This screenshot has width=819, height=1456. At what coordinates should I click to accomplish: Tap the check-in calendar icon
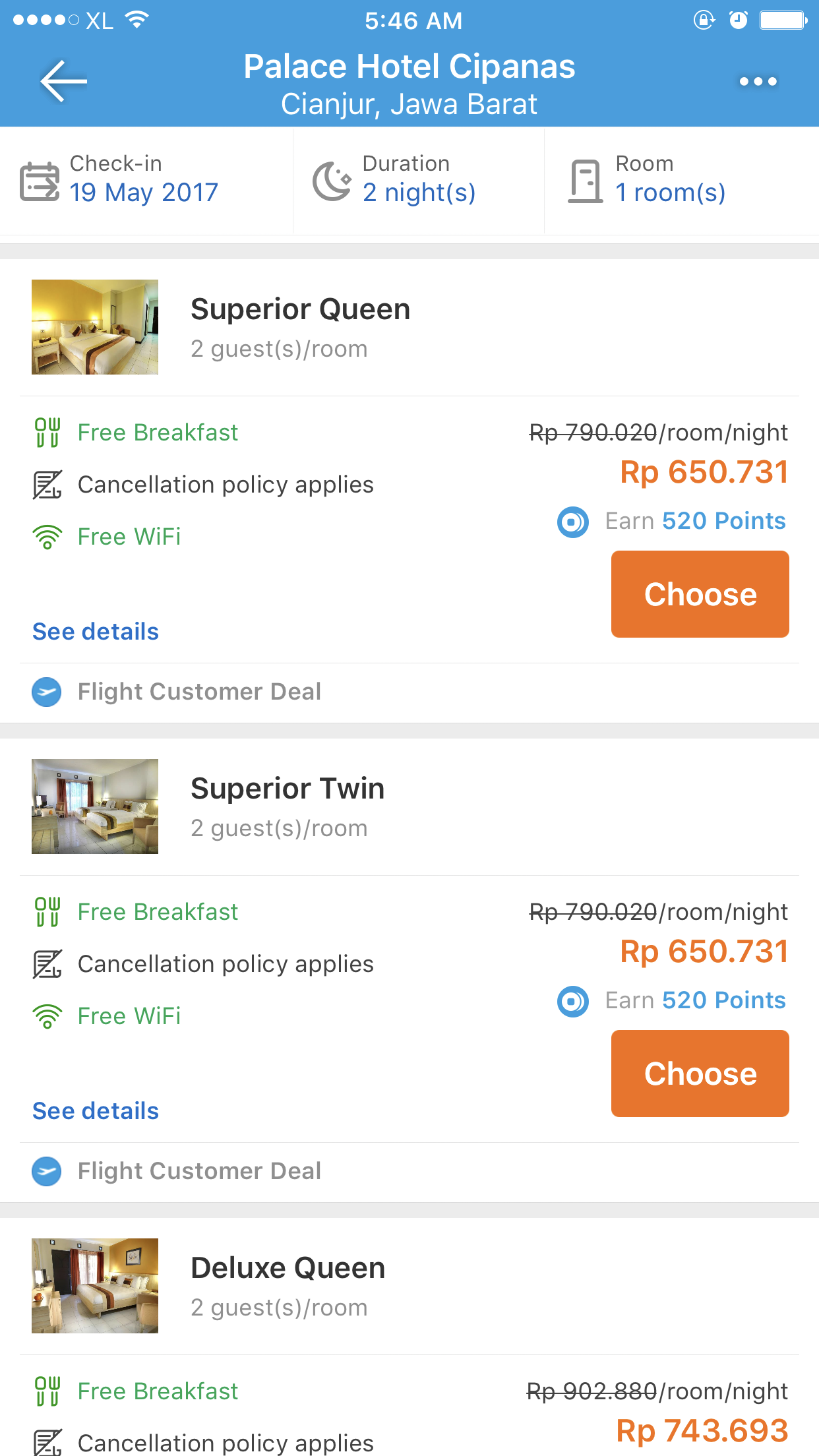pos(40,181)
